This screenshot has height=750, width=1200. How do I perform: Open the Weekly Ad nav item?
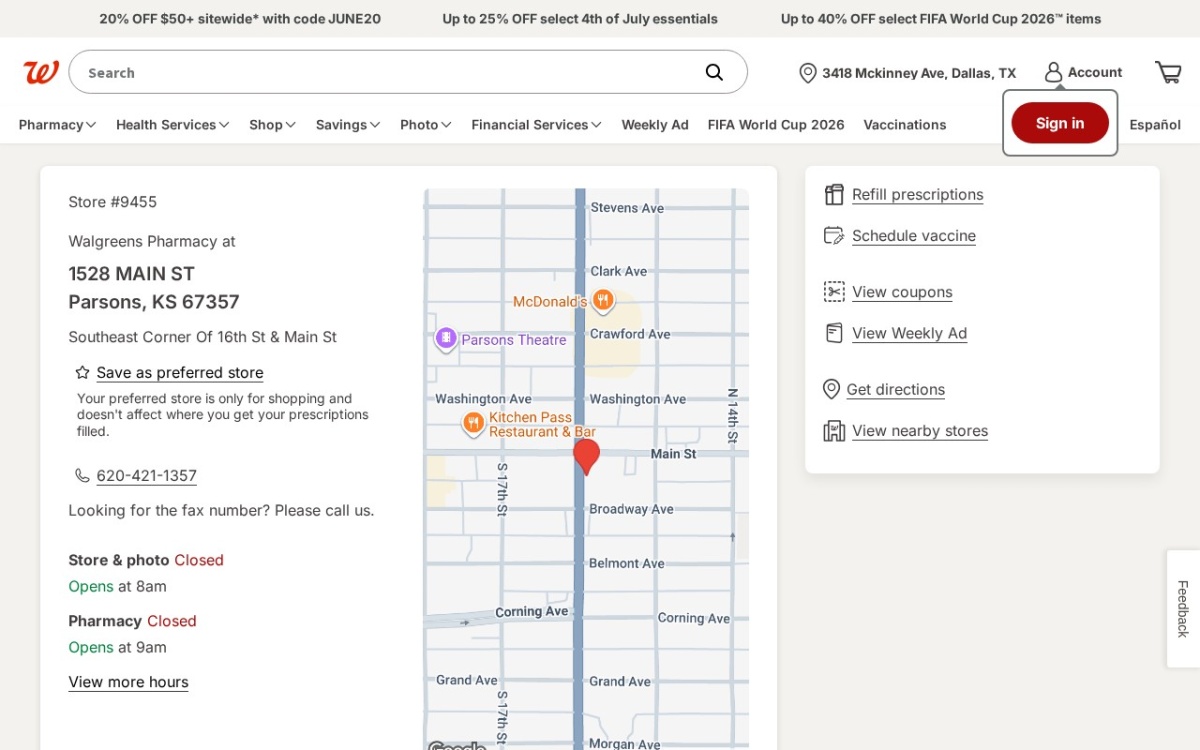(655, 125)
